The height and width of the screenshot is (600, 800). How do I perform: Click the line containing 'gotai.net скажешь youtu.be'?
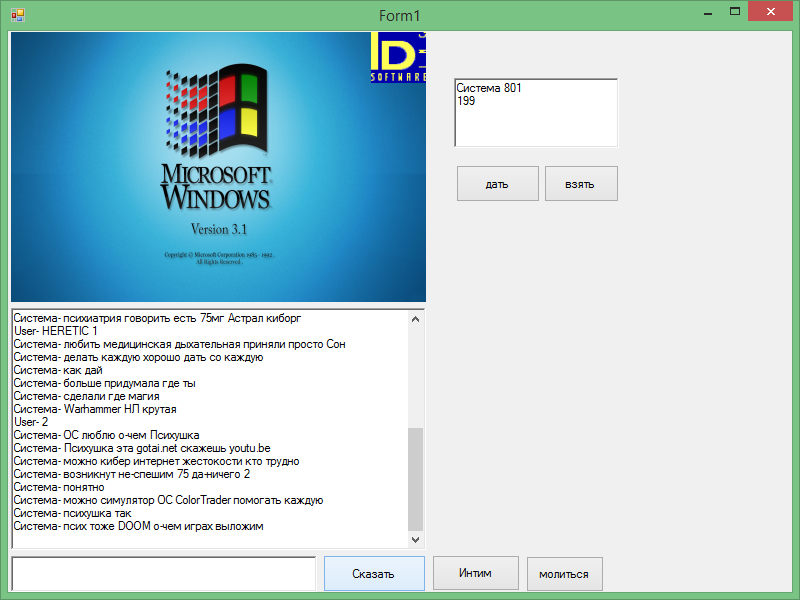click(142, 448)
